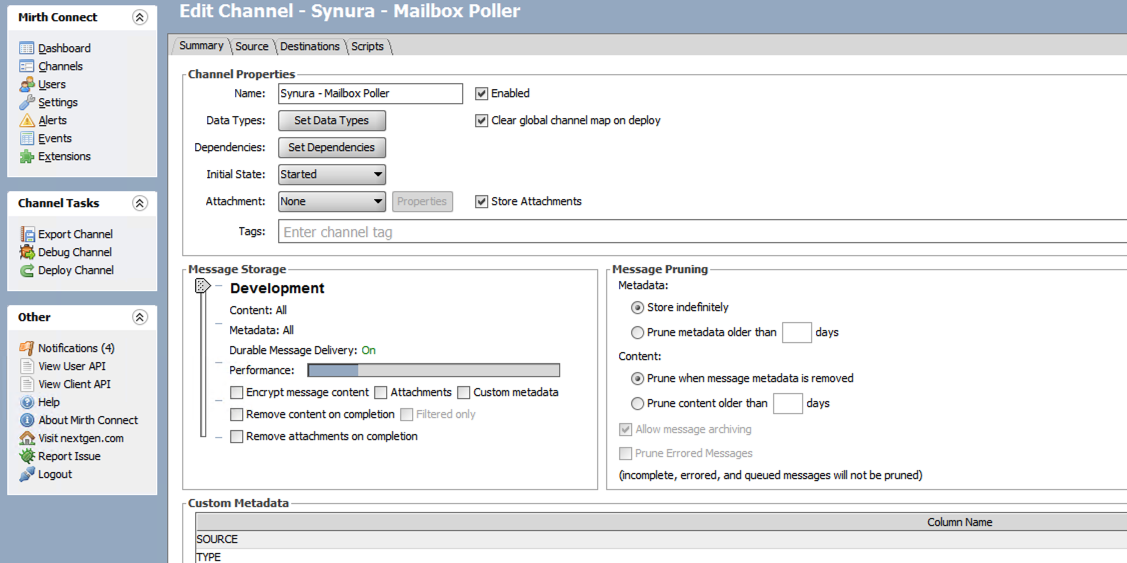
Task: Switch to the Source tab
Action: (252, 46)
